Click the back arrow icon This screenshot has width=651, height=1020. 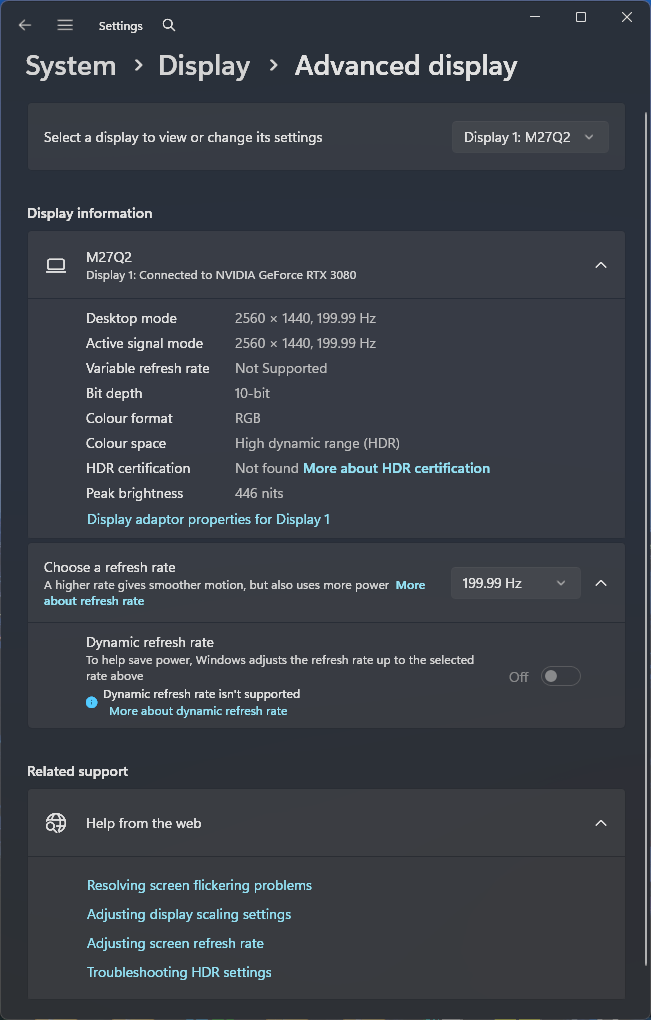point(25,25)
